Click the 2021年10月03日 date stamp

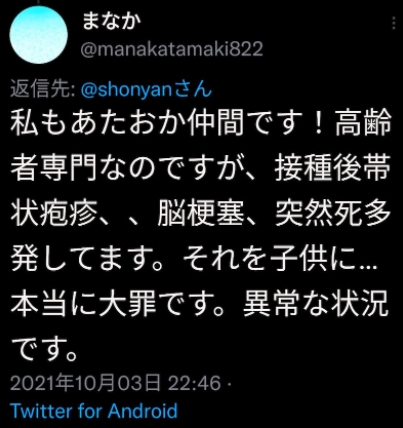(x=85, y=383)
